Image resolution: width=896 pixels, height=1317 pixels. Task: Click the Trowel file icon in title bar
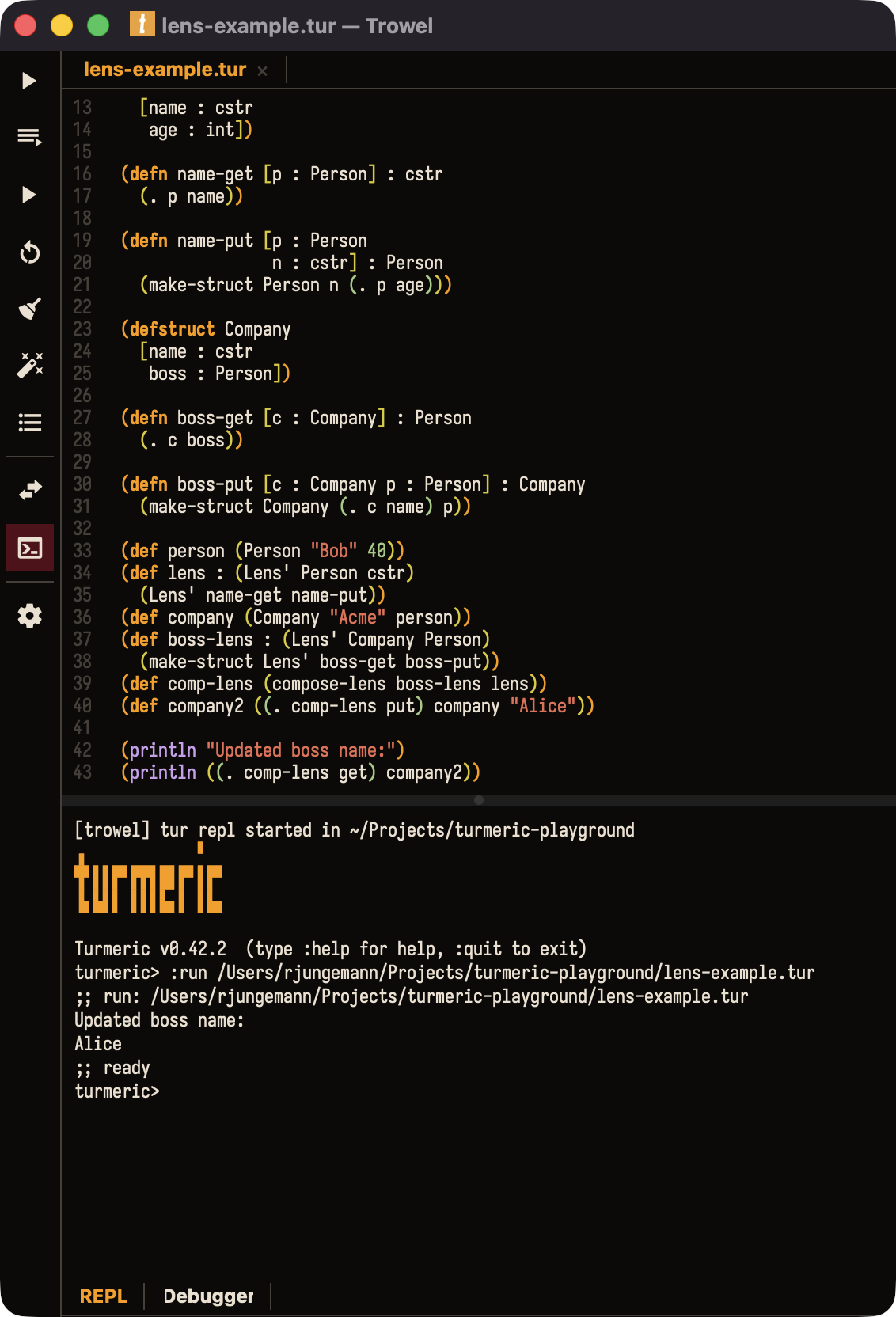click(x=142, y=25)
